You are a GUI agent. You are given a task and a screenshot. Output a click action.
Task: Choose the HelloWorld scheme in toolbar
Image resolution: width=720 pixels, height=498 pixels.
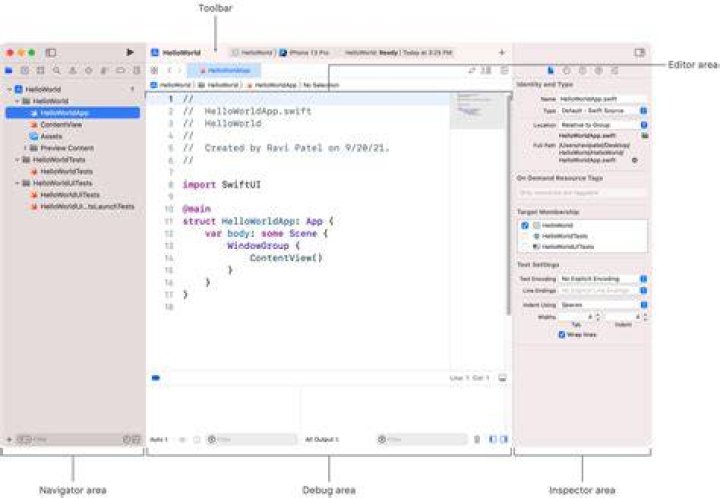click(253, 52)
